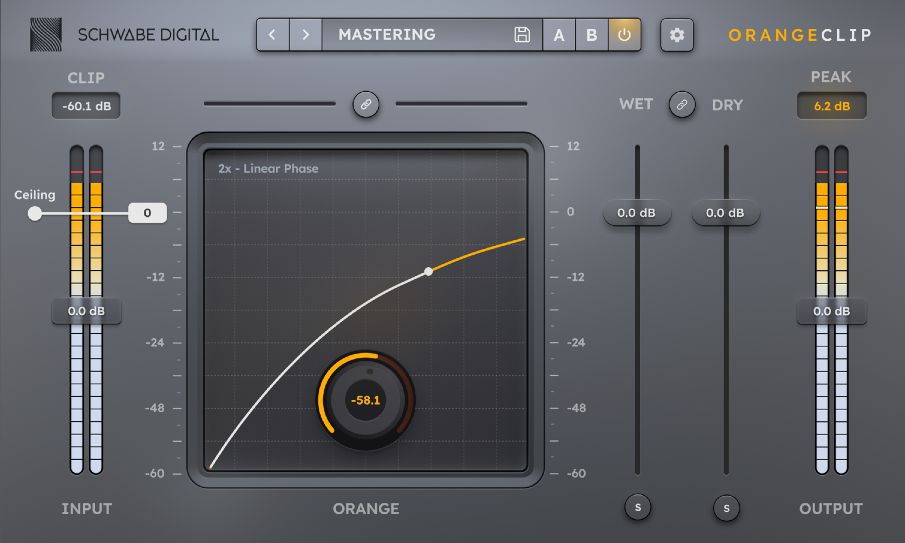
Task: Reset the PEAK 6.2 dB readout
Action: [x=832, y=106]
